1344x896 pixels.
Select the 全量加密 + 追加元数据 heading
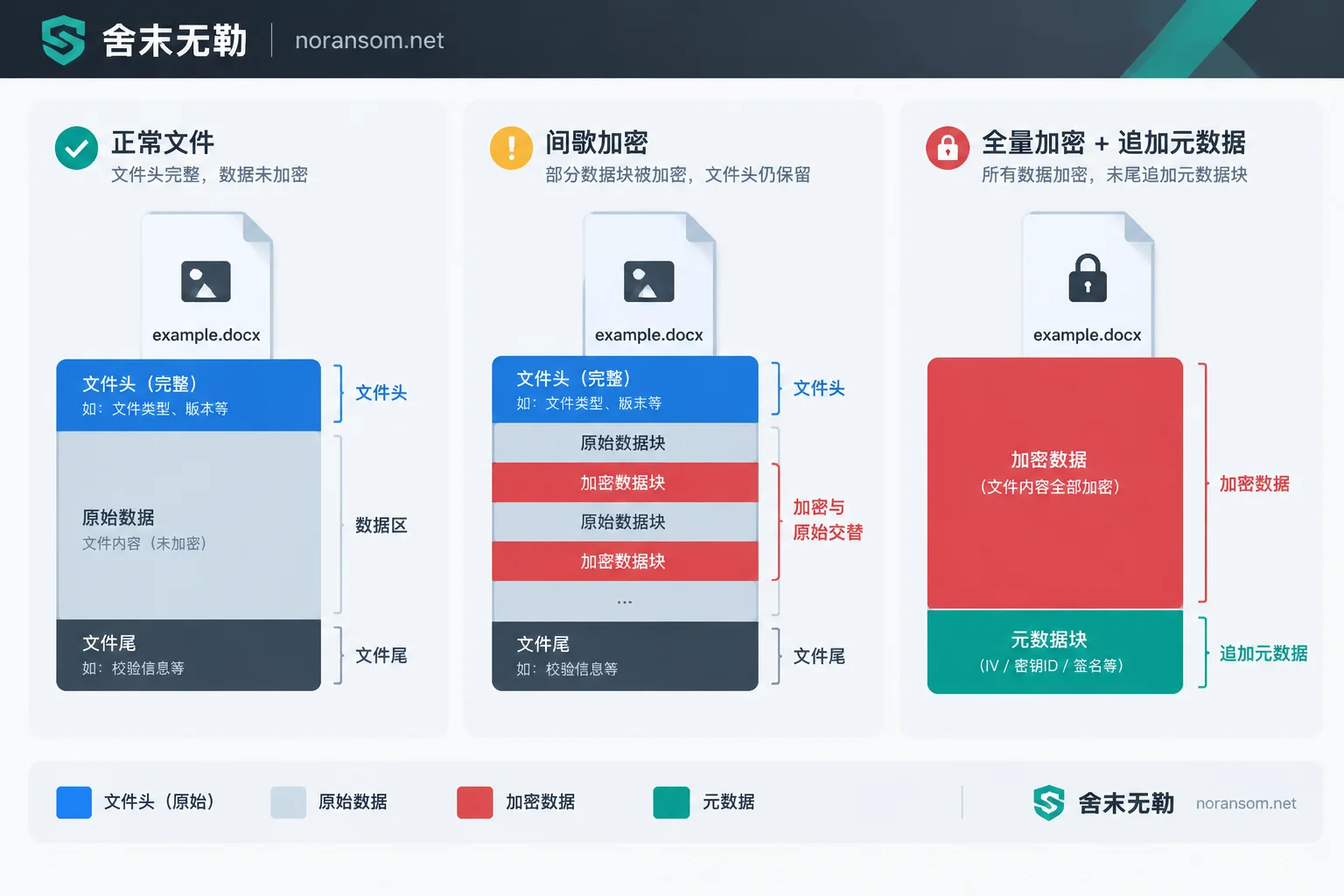[1113, 142]
